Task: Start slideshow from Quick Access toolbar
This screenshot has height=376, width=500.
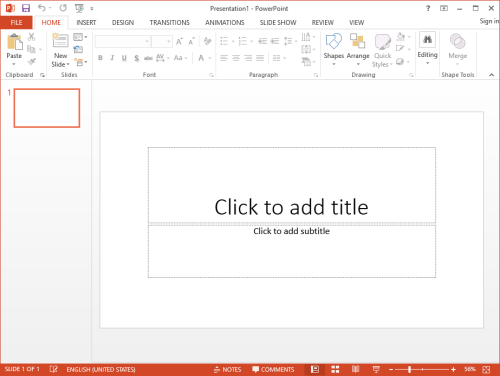Action: 79,8
